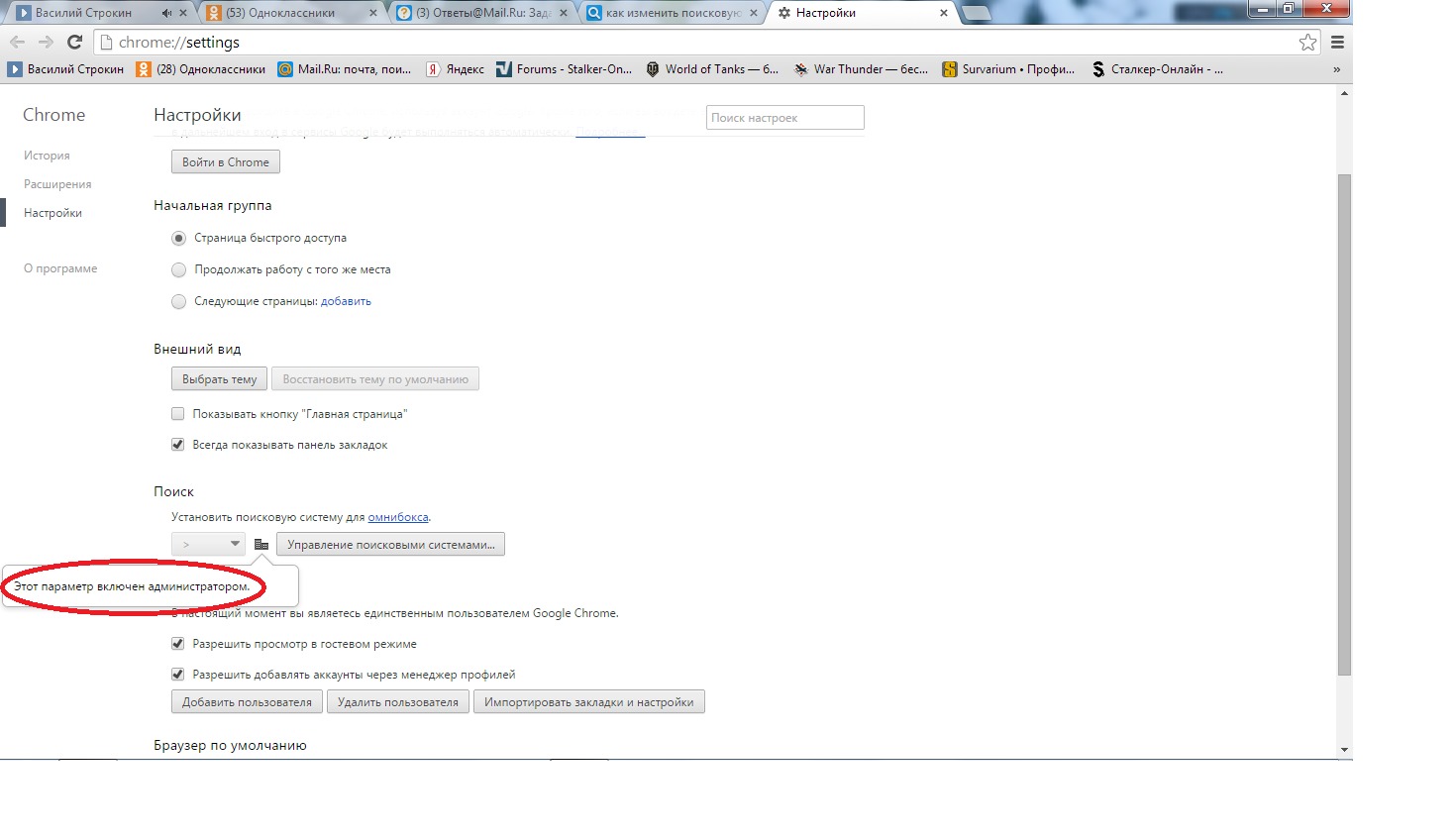Screen dimensions: 1456x840
Task: Go back with the browser back arrow
Action: pyautogui.click(x=17, y=43)
